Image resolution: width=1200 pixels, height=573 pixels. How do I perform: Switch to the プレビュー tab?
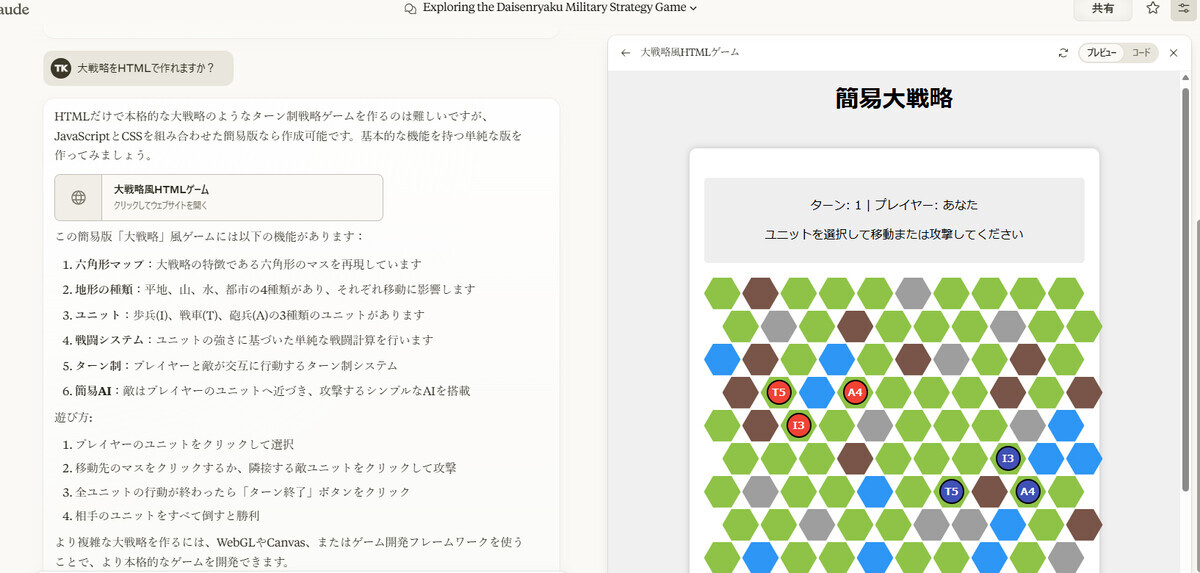pos(1101,52)
